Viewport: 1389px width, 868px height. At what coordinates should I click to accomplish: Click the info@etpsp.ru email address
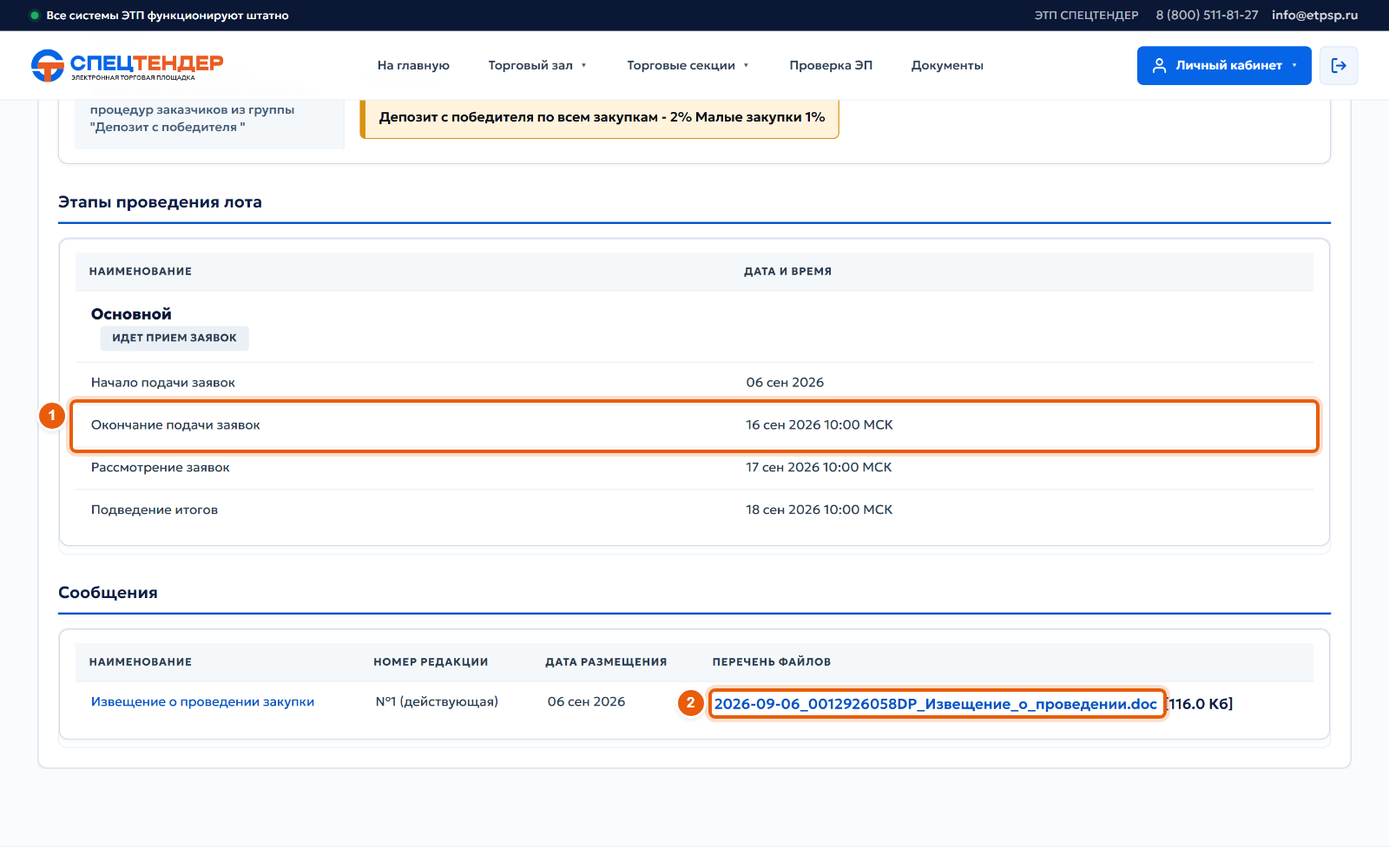click(1314, 16)
